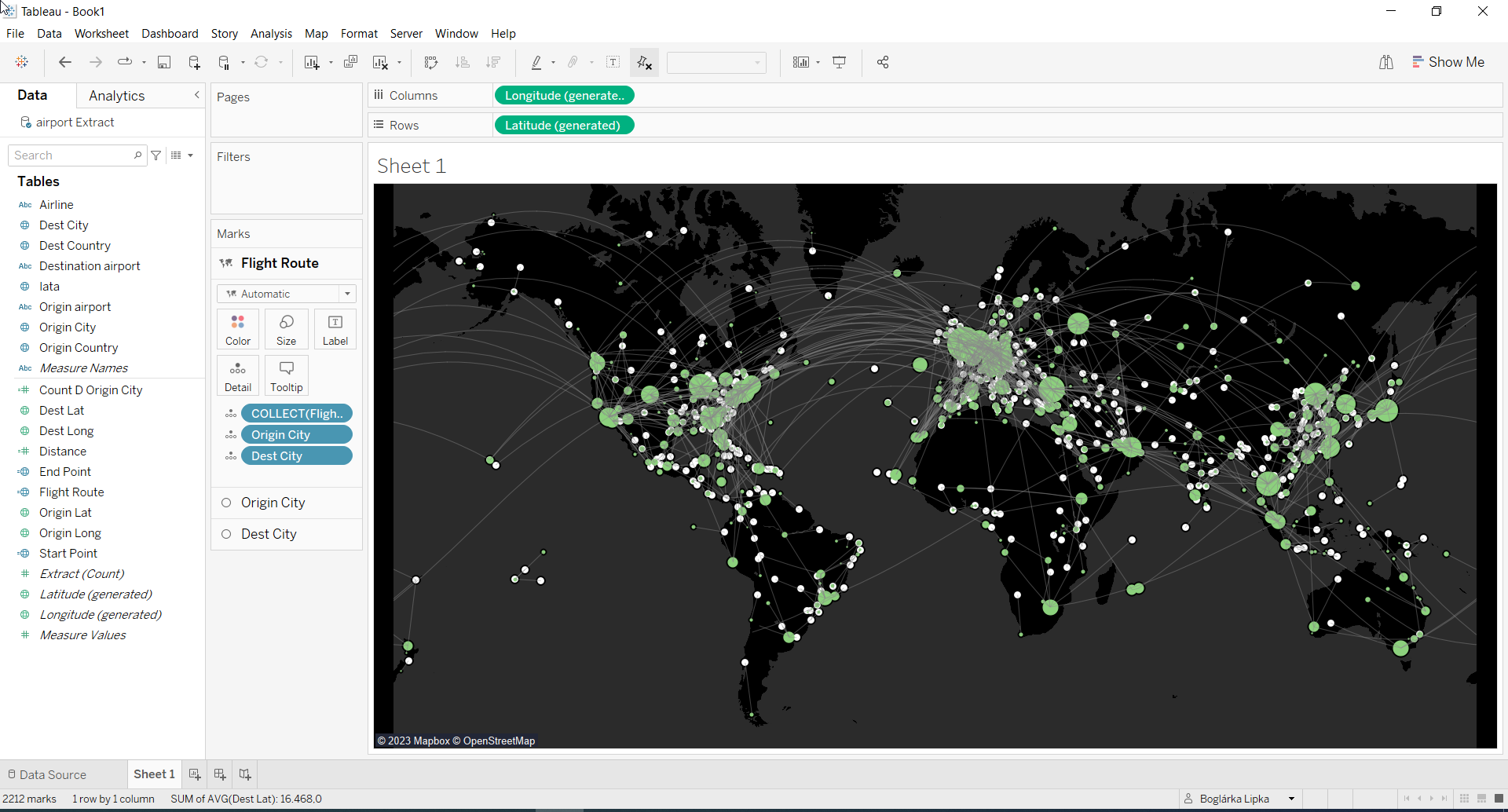Select the Dest City marks layer
This screenshot has height=812, width=1508.
pyautogui.click(x=269, y=534)
